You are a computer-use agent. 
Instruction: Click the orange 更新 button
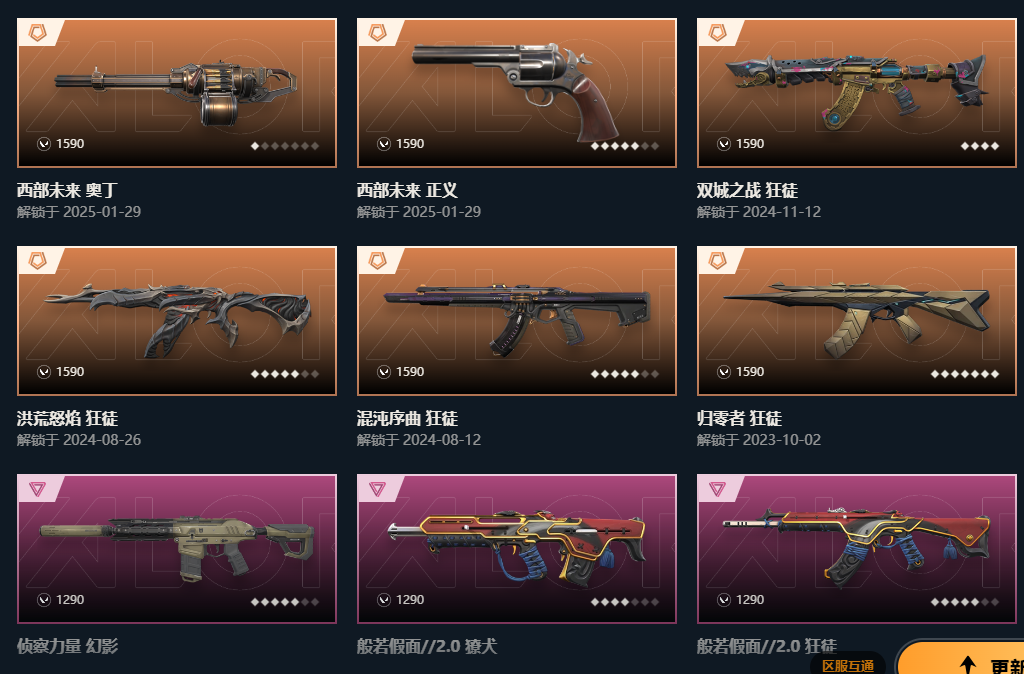coord(960,660)
